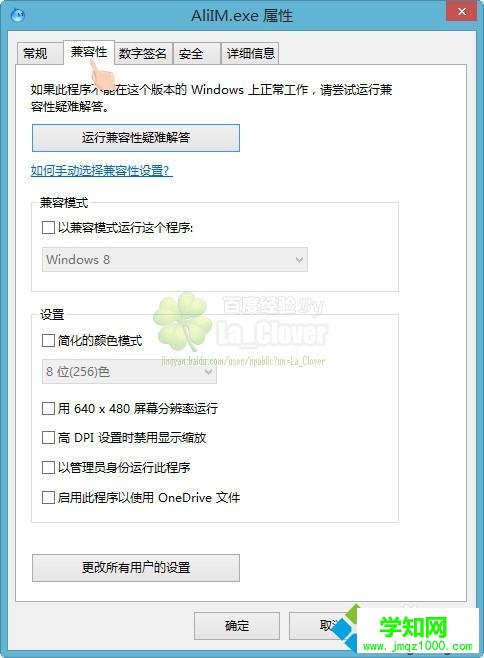Click the AliIM app icon in title bar
The width and height of the screenshot is (484, 658).
tap(18, 16)
